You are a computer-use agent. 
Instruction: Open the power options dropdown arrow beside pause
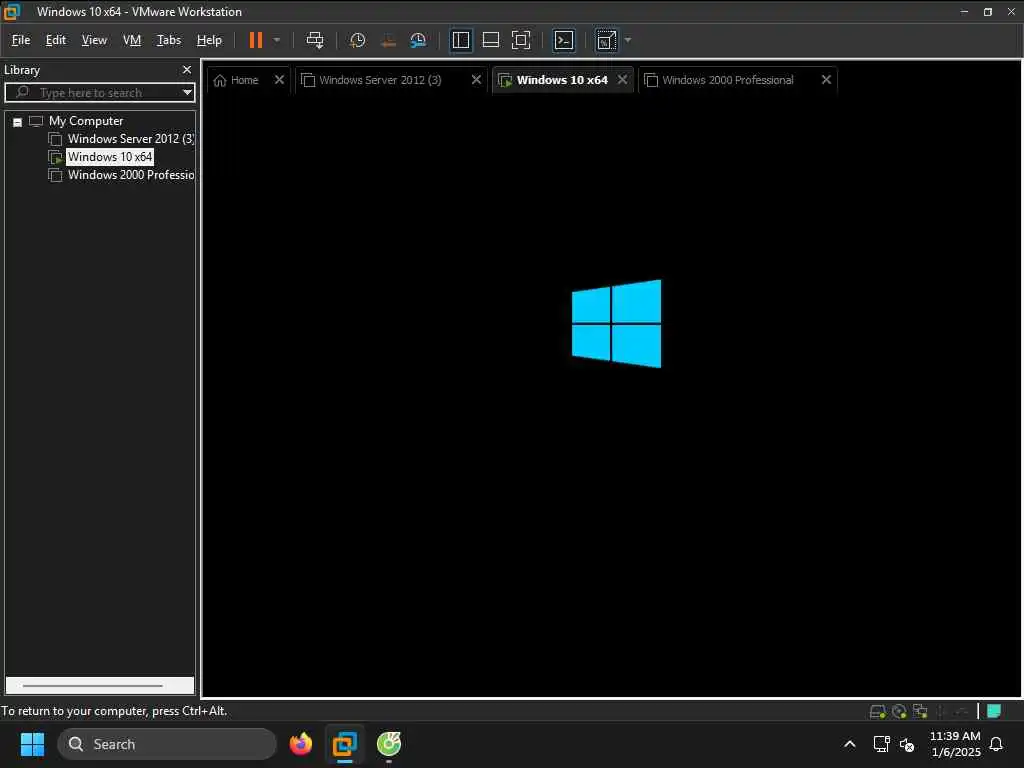[277, 40]
